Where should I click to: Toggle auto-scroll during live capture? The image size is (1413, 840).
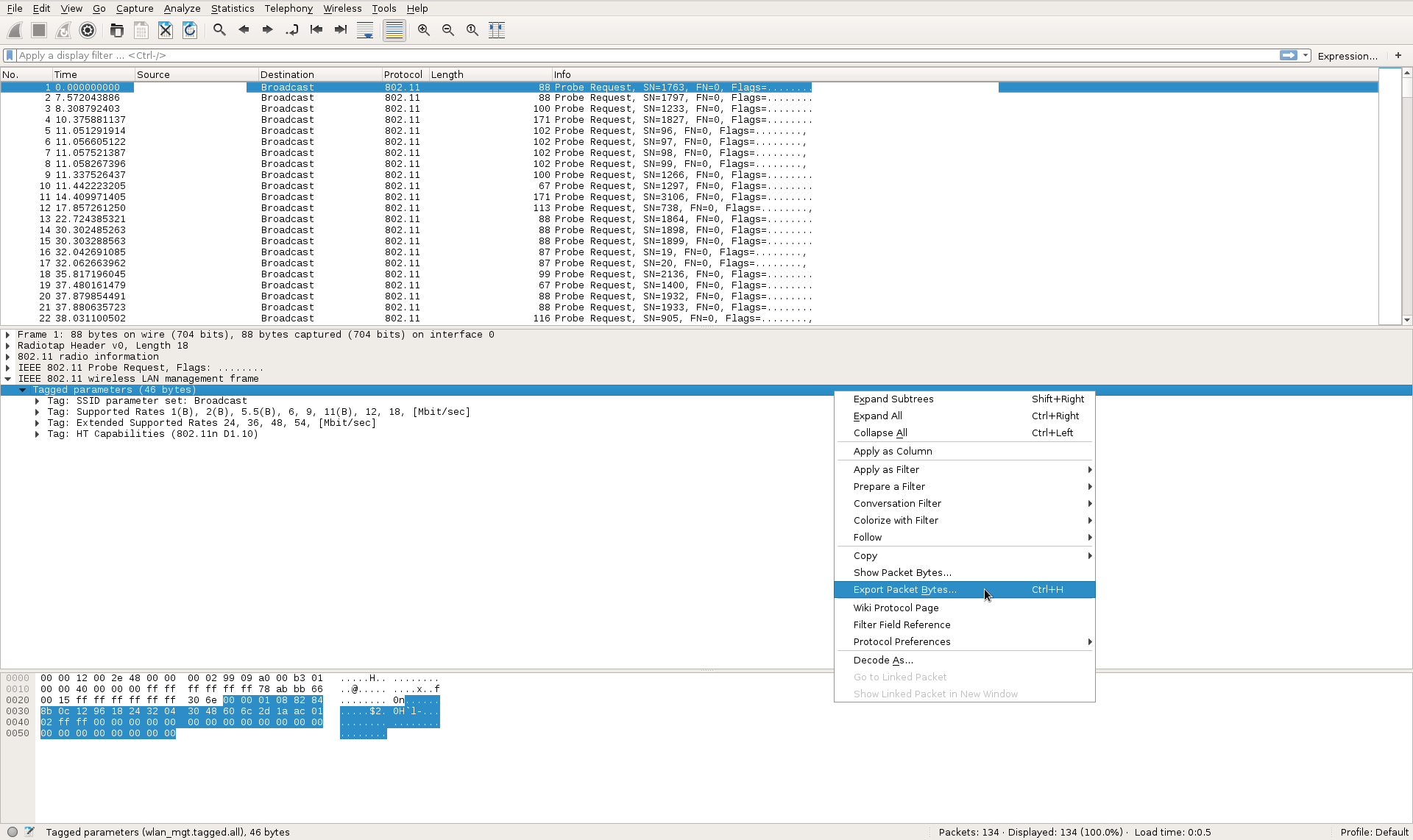[365, 30]
